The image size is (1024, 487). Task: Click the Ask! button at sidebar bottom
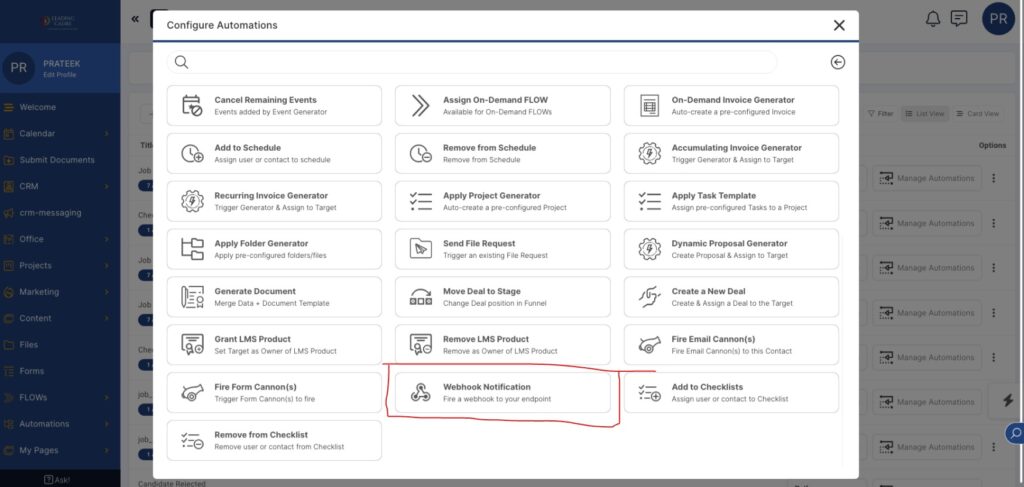point(57,480)
